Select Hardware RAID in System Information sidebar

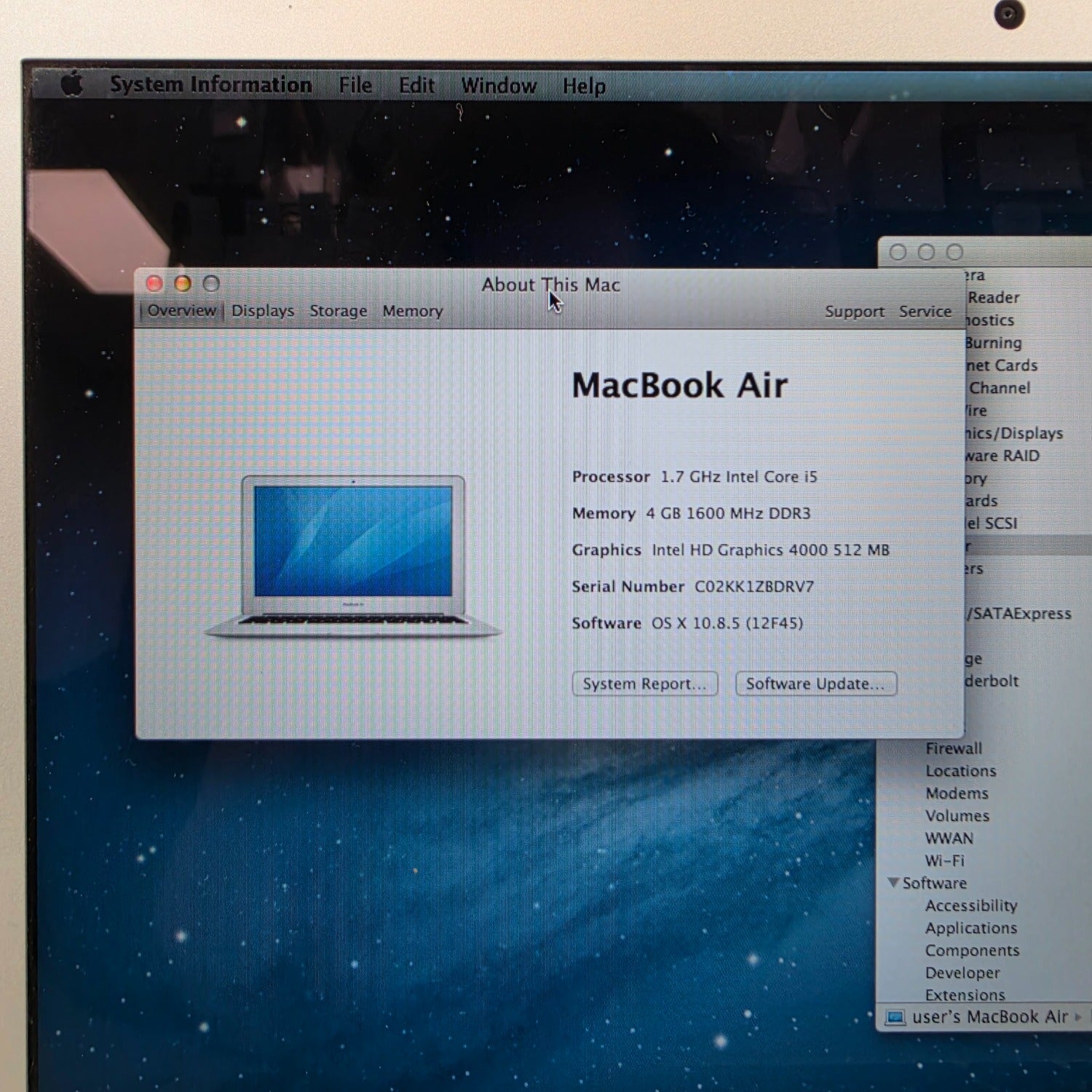1002,456
